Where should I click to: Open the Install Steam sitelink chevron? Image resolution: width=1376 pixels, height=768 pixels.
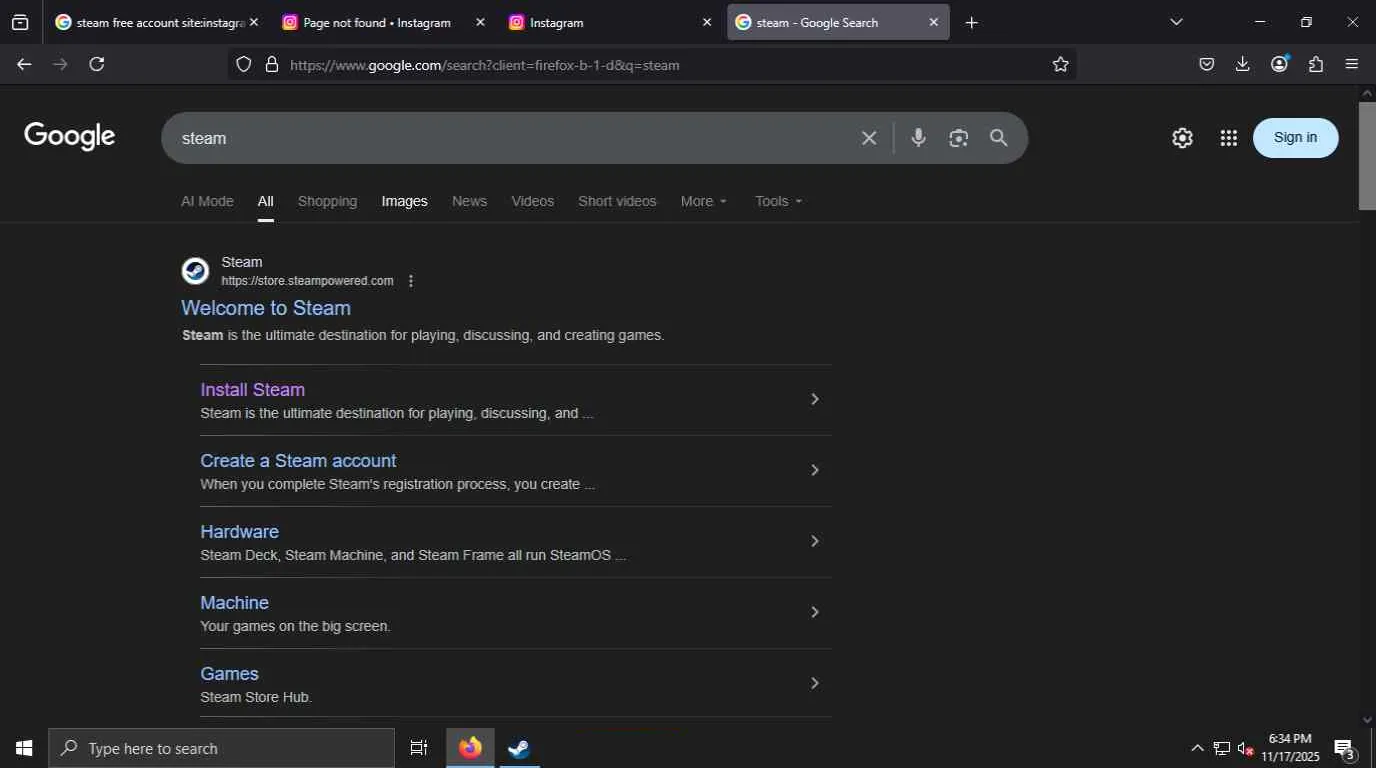pyautogui.click(x=815, y=399)
